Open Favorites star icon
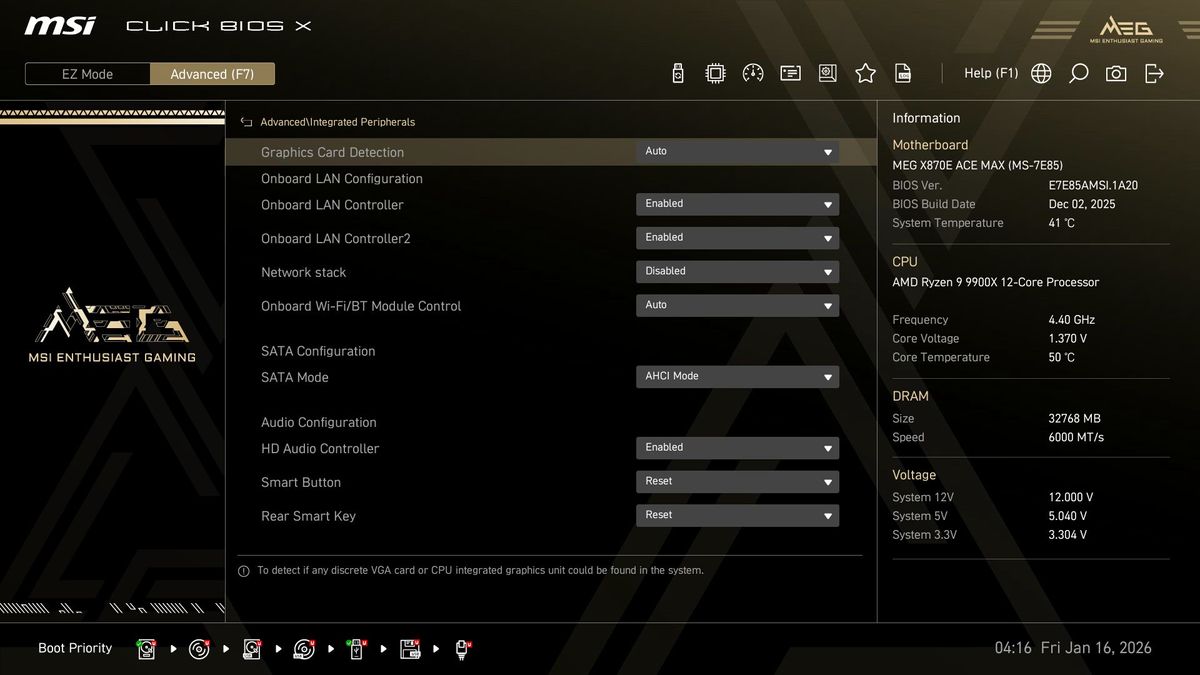Screen dimensions: 1200x675 tap(866, 73)
